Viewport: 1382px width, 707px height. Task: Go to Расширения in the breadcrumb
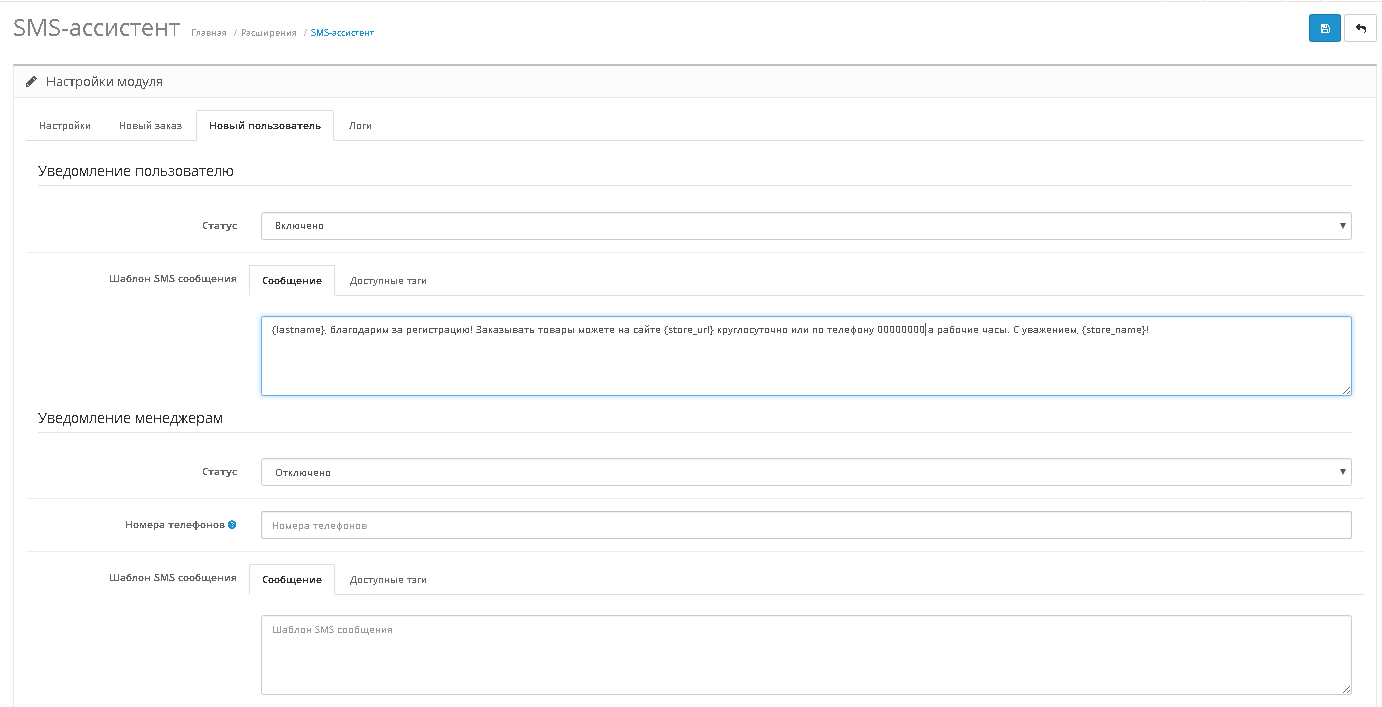click(268, 33)
